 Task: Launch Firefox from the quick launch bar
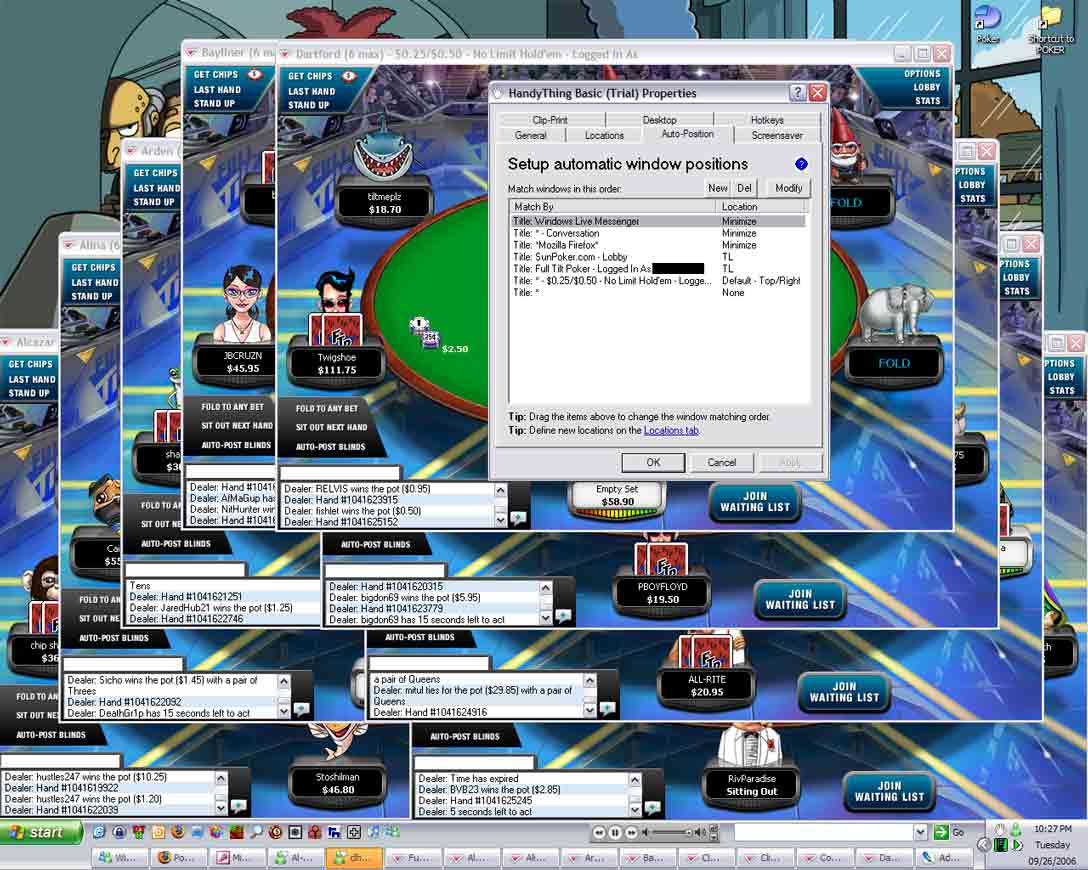[x=178, y=832]
